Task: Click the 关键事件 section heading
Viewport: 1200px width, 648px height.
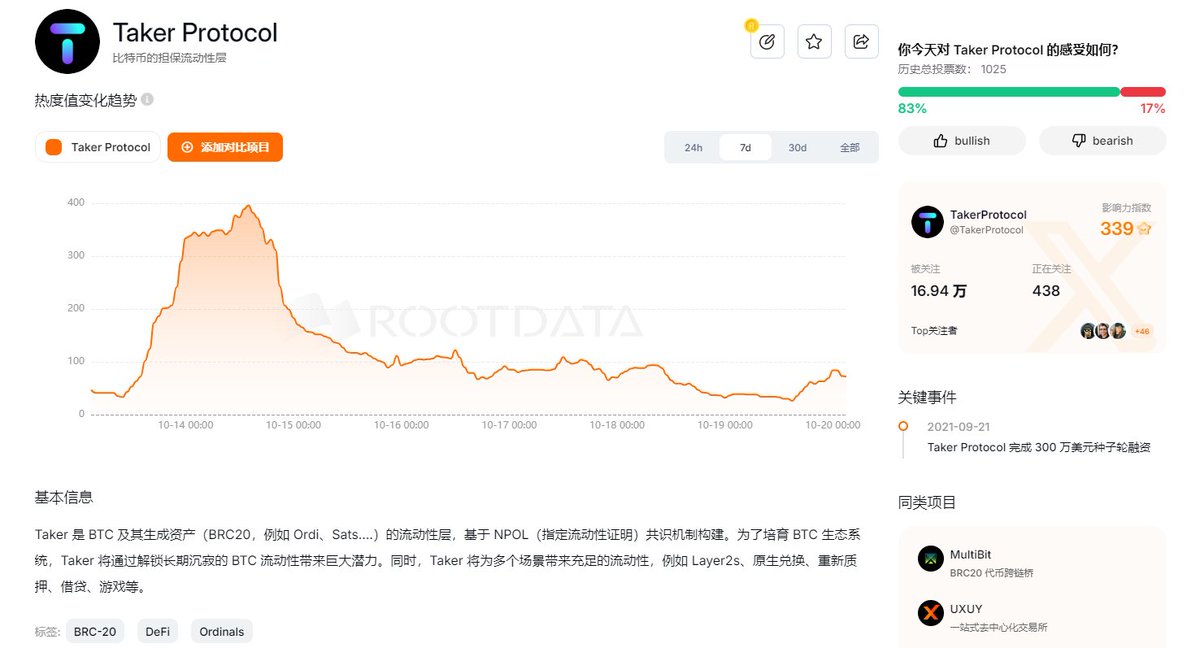Action: (927, 397)
